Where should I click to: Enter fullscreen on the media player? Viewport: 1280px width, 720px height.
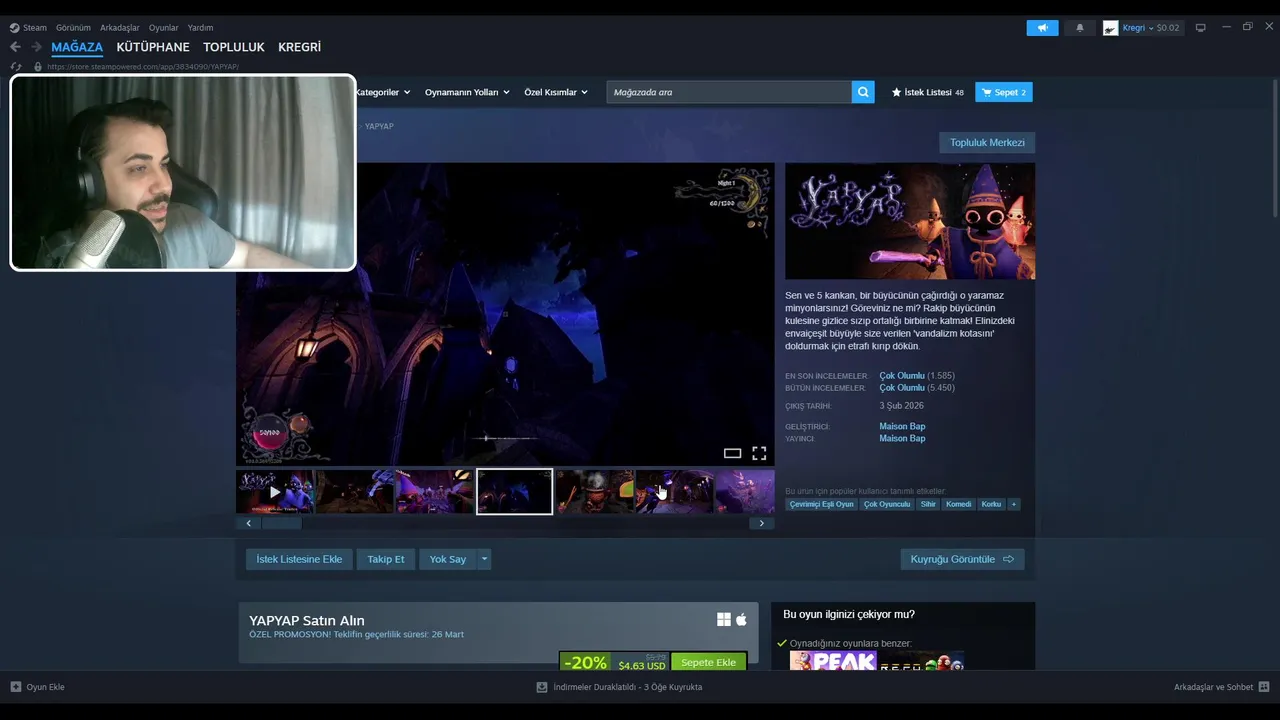759,453
